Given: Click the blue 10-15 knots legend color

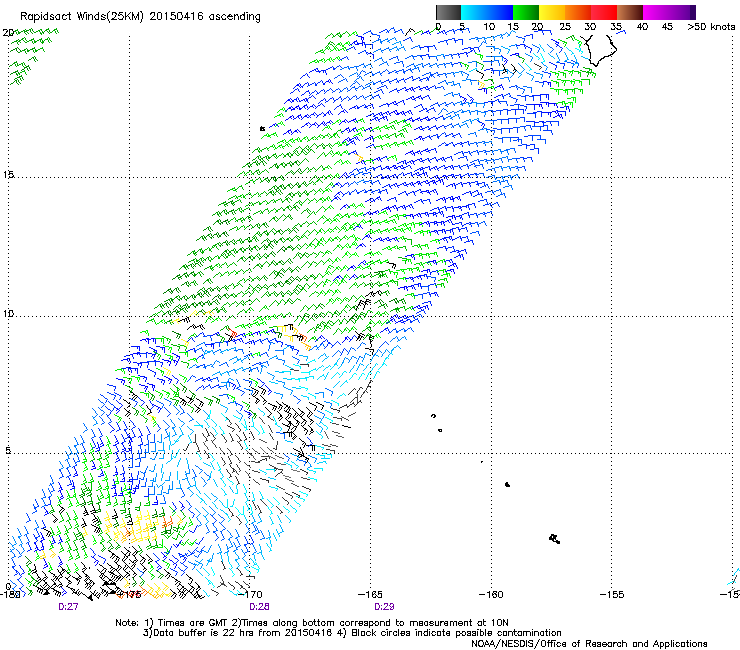Looking at the screenshot, I should [x=500, y=12].
